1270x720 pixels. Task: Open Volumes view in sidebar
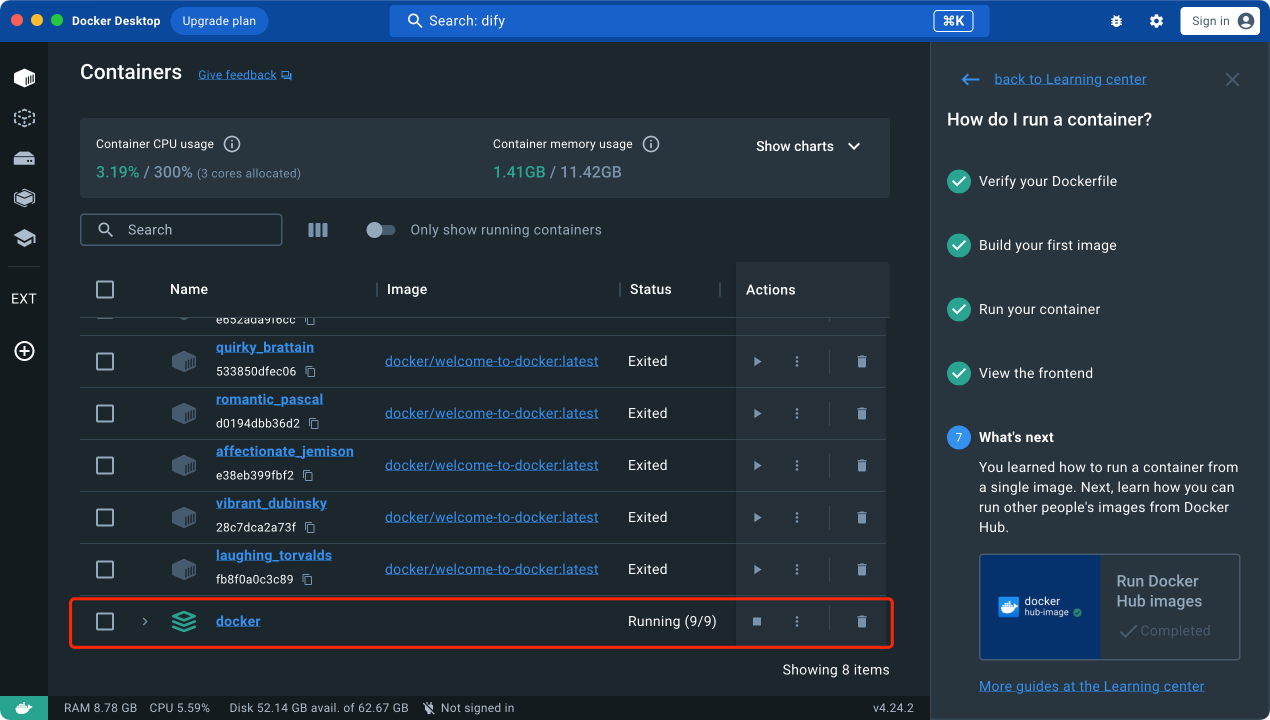24,158
